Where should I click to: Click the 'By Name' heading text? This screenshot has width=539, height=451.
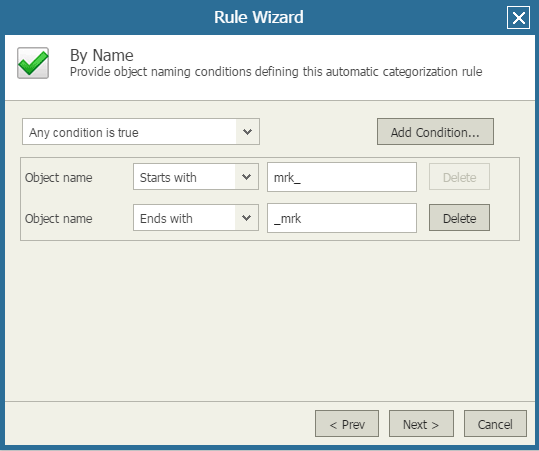[x=102, y=56]
